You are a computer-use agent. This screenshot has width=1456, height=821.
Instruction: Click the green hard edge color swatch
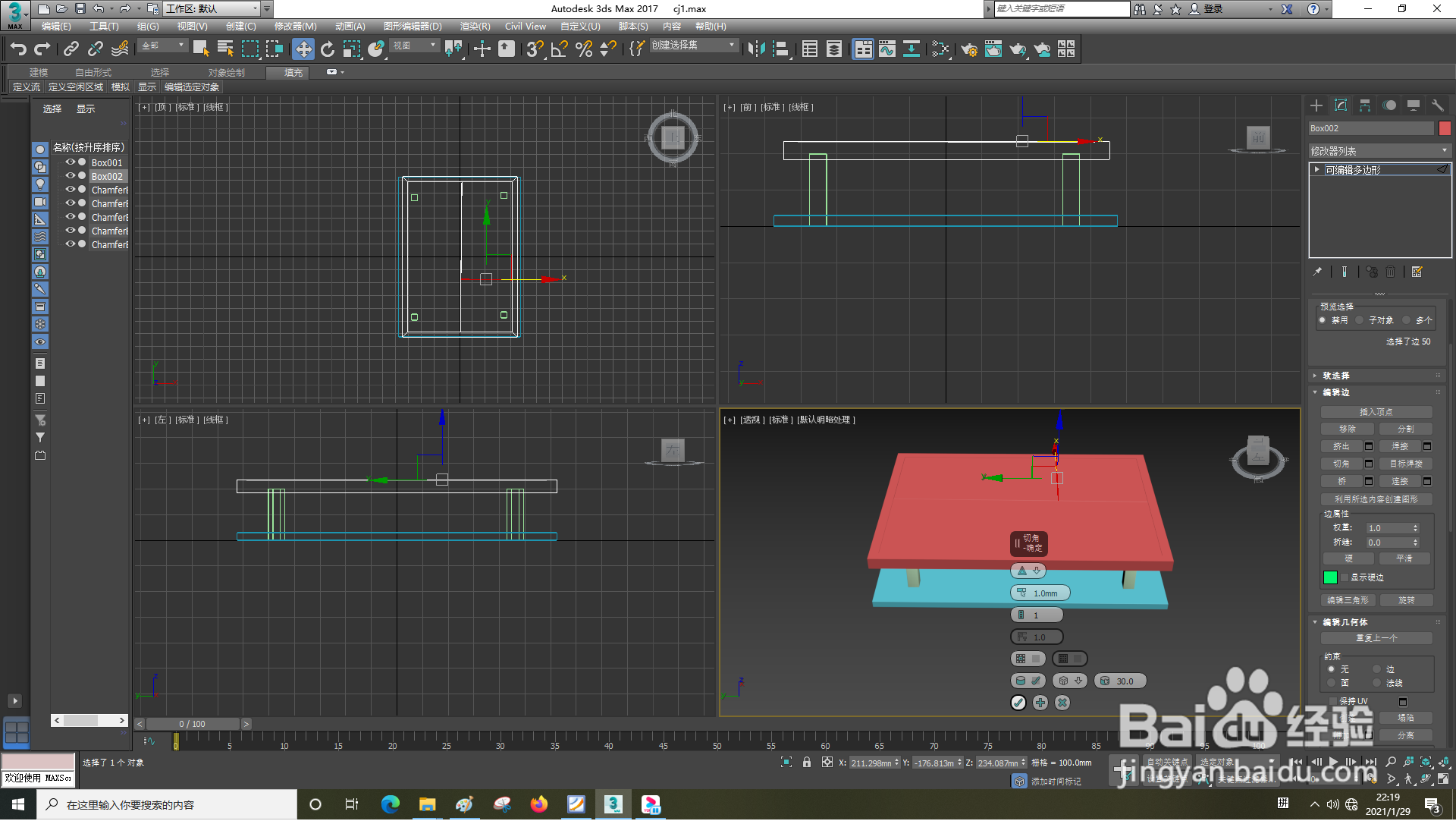1330,578
